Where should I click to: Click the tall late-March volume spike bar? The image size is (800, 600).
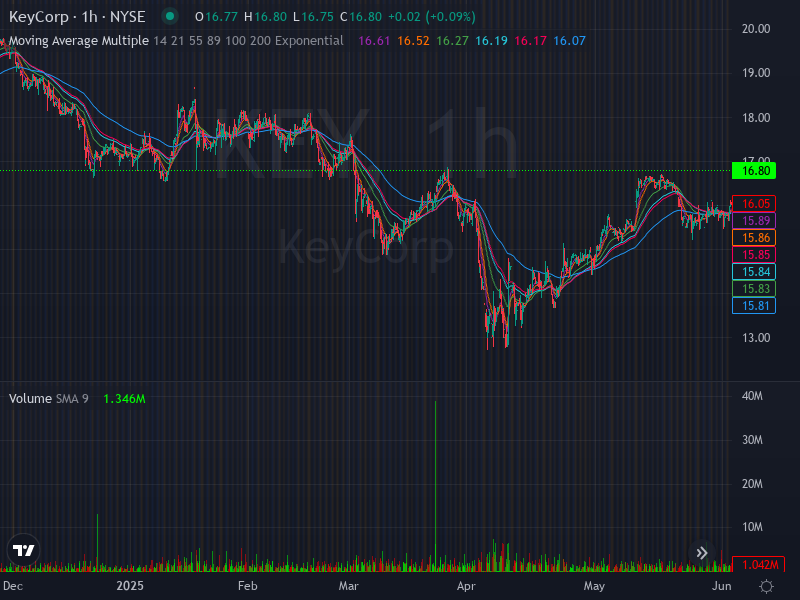click(435, 486)
